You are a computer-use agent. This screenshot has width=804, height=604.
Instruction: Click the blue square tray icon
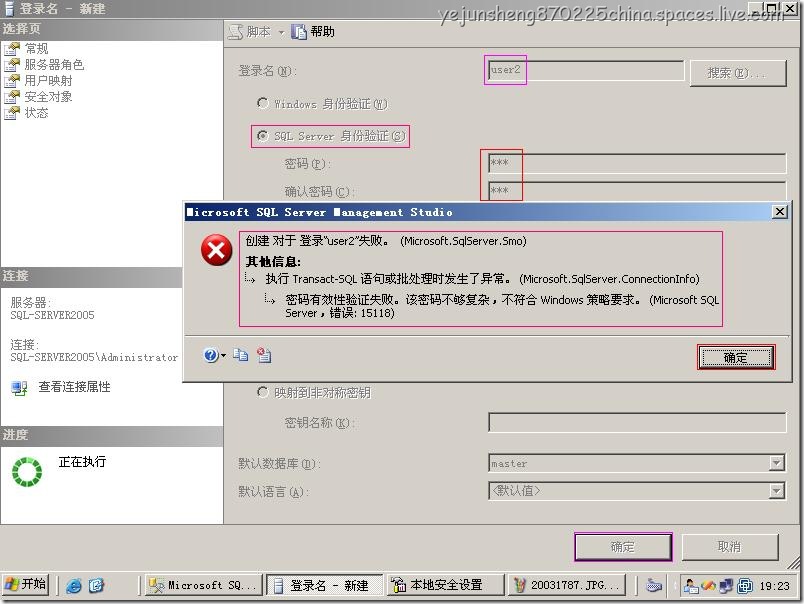pos(744,585)
